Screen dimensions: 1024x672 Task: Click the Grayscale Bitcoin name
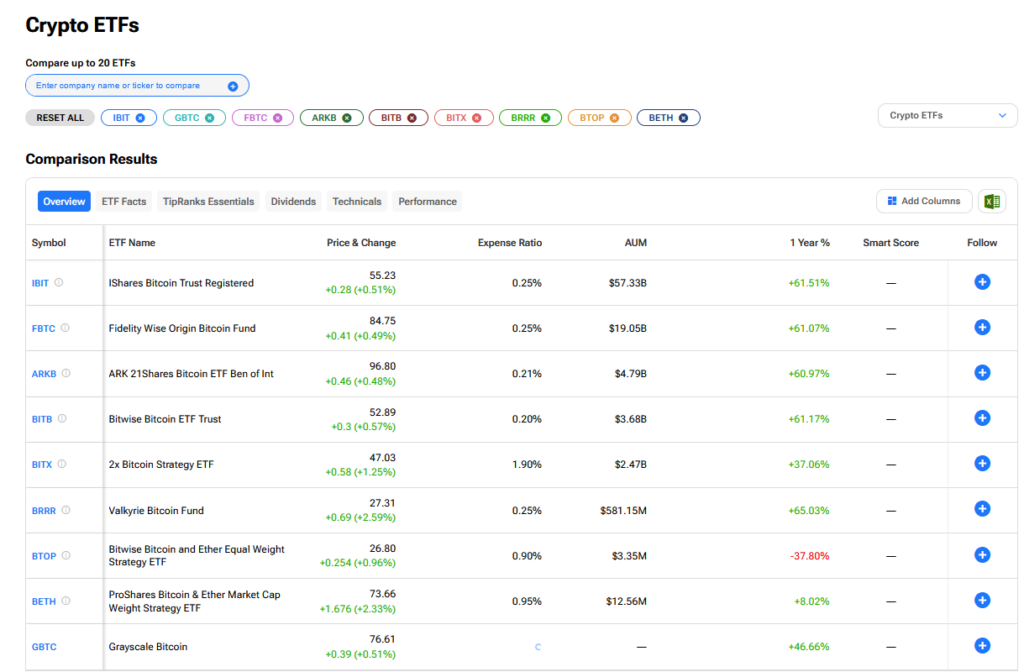148,647
